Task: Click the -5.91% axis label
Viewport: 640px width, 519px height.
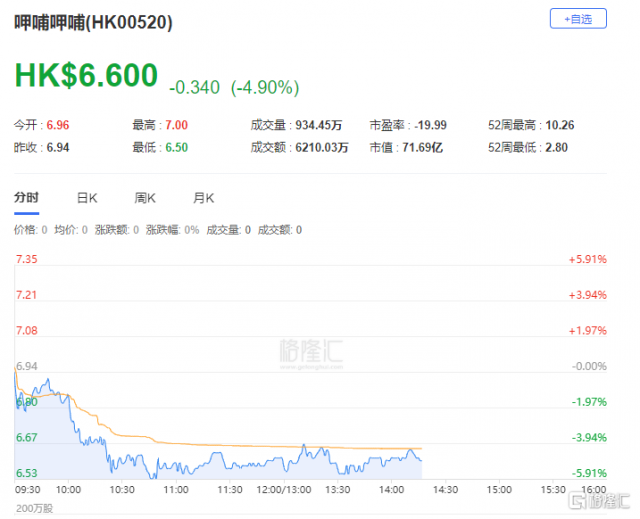Action: click(589, 473)
